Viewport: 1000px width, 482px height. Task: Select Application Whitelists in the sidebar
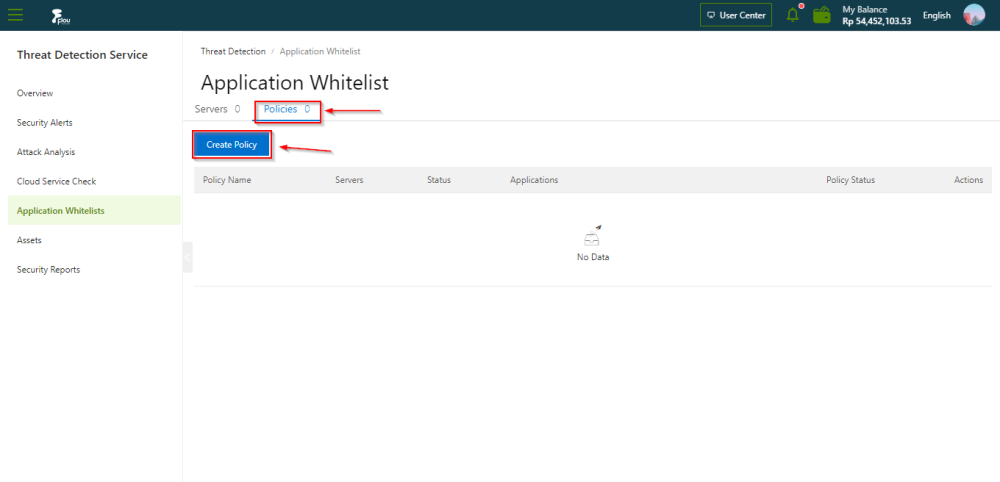[x=94, y=210]
